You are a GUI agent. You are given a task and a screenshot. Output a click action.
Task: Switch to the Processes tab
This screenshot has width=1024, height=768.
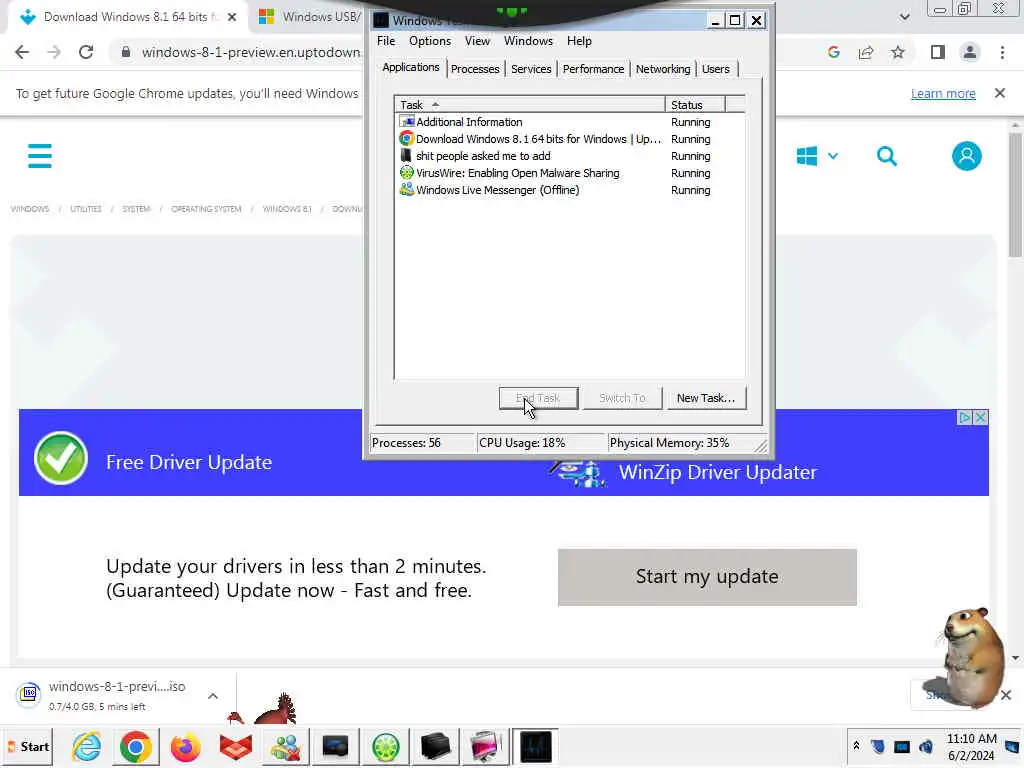475,69
